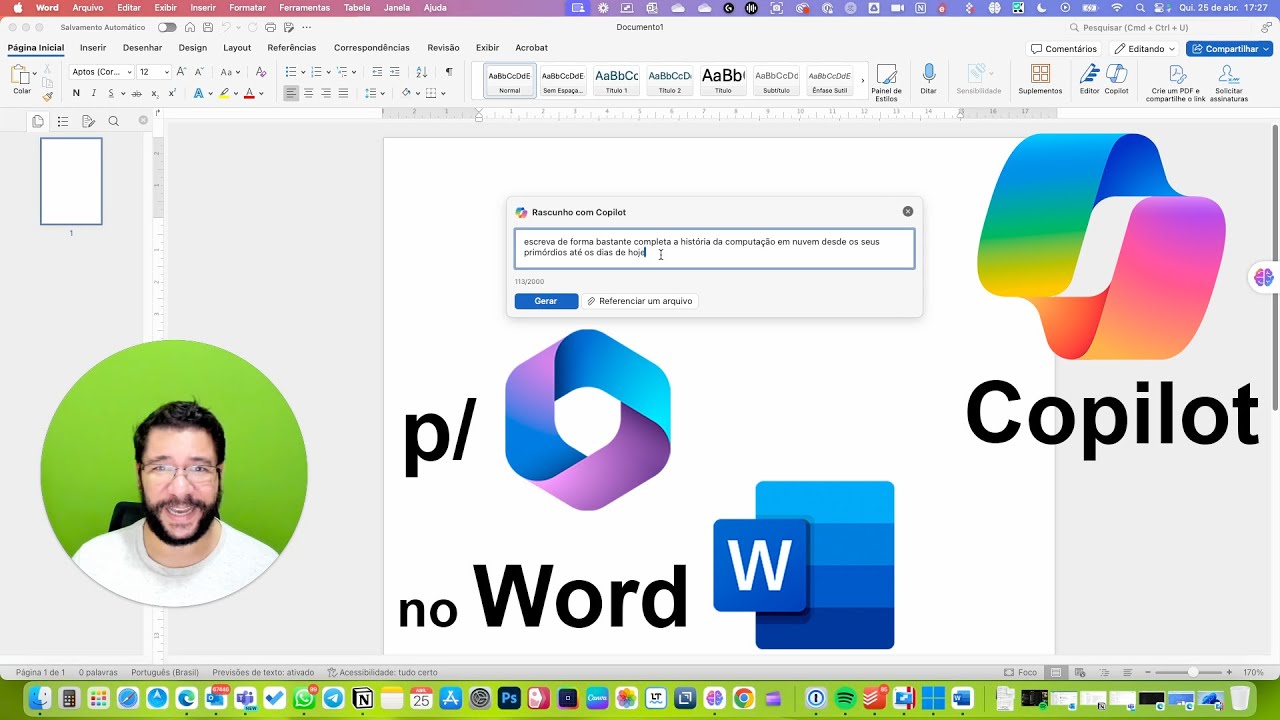Increase indent icon
The height and width of the screenshot is (720, 1280).
coord(395,72)
